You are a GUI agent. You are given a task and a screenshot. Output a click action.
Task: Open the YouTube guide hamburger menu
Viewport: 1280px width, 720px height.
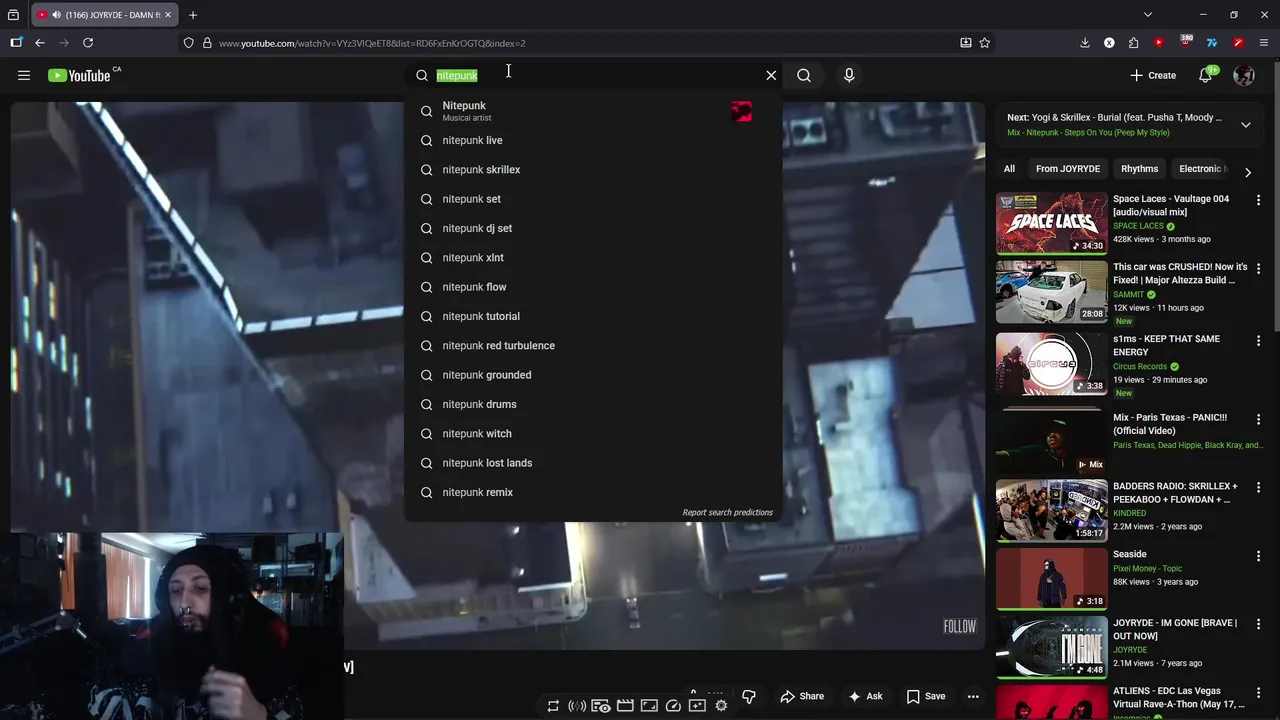click(24, 75)
